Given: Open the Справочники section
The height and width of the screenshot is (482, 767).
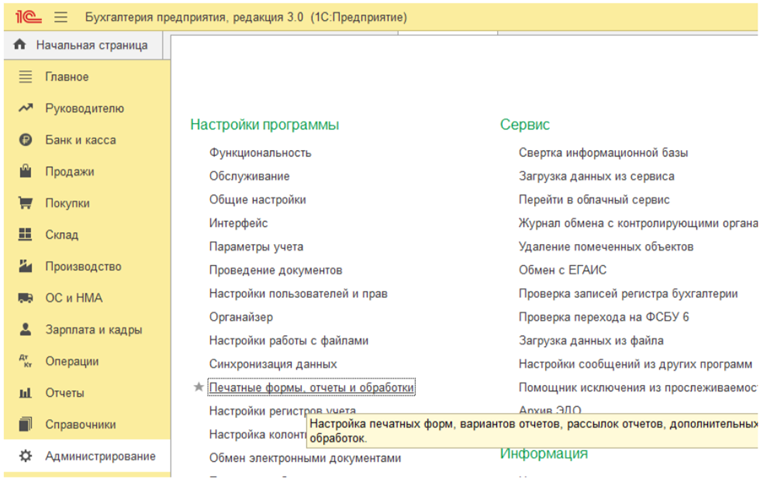Looking at the screenshot, I should click(80, 424).
